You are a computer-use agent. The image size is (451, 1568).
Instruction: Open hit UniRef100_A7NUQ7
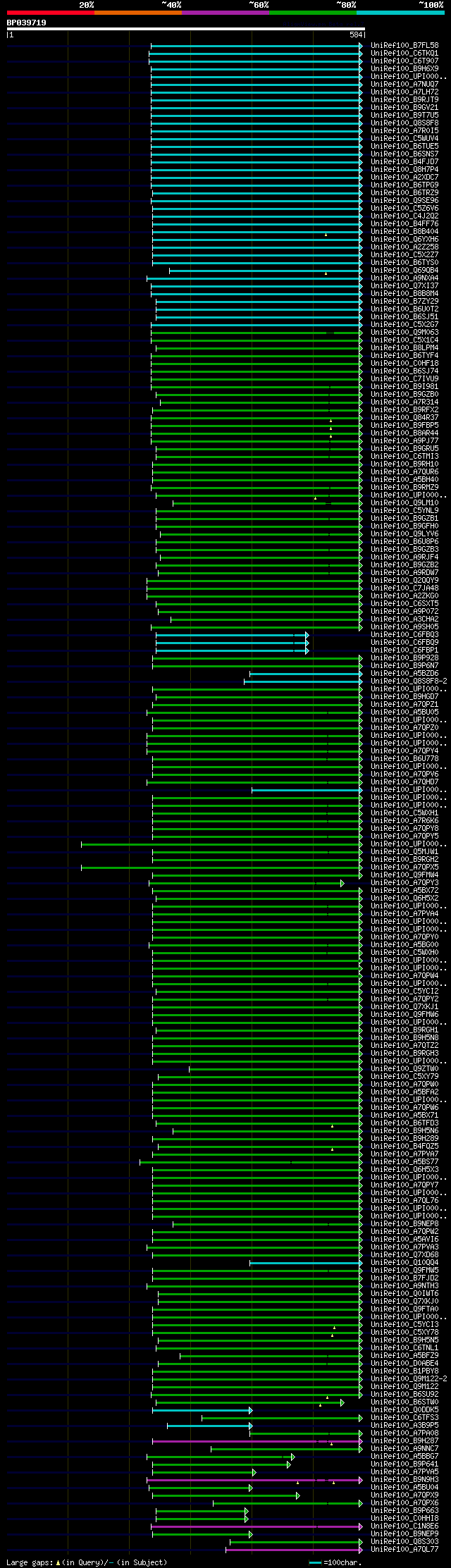[404, 85]
